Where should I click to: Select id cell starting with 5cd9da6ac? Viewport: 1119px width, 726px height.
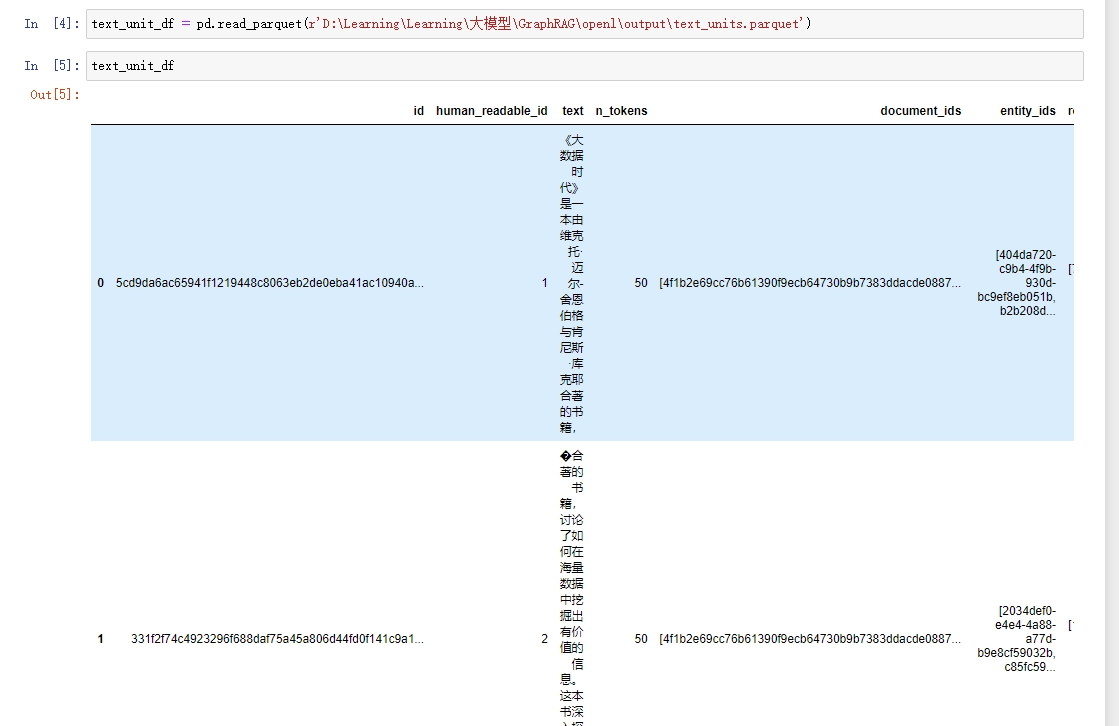tap(270, 283)
